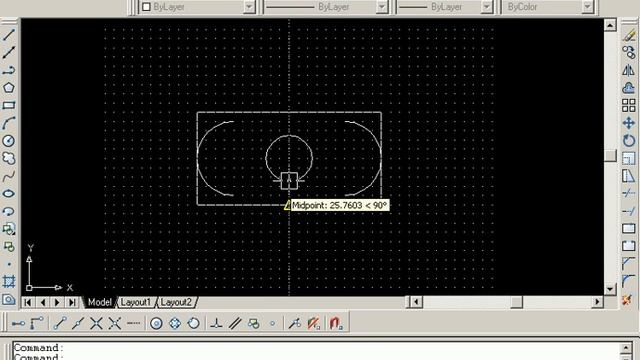Select the Ellipse tool
Image resolution: width=640 pixels, height=360 pixels.
[x=9, y=193]
